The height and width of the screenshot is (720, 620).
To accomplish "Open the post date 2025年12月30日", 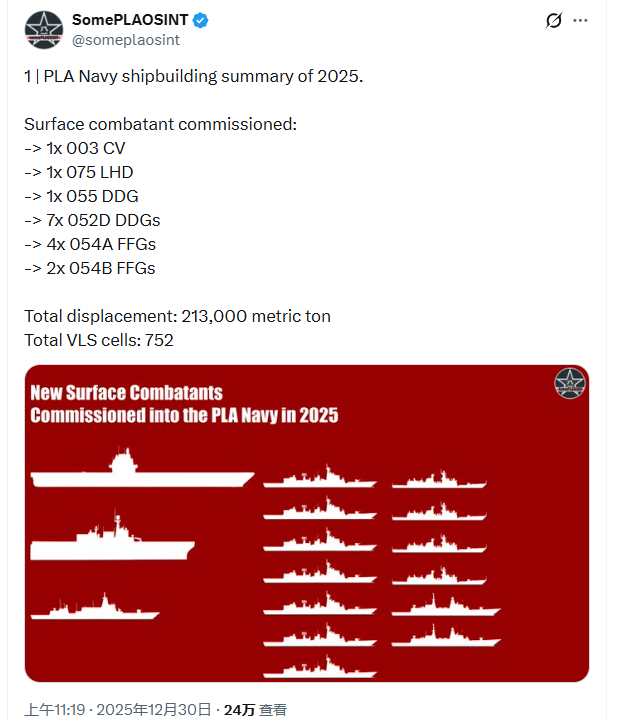I will coord(156,709).
